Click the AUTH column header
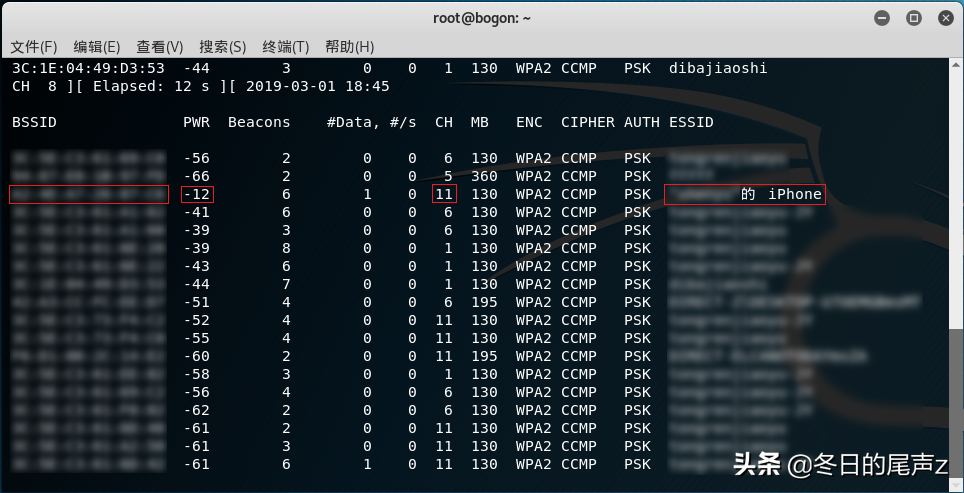The width and height of the screenshot is (964, 493). coord(642,122)
